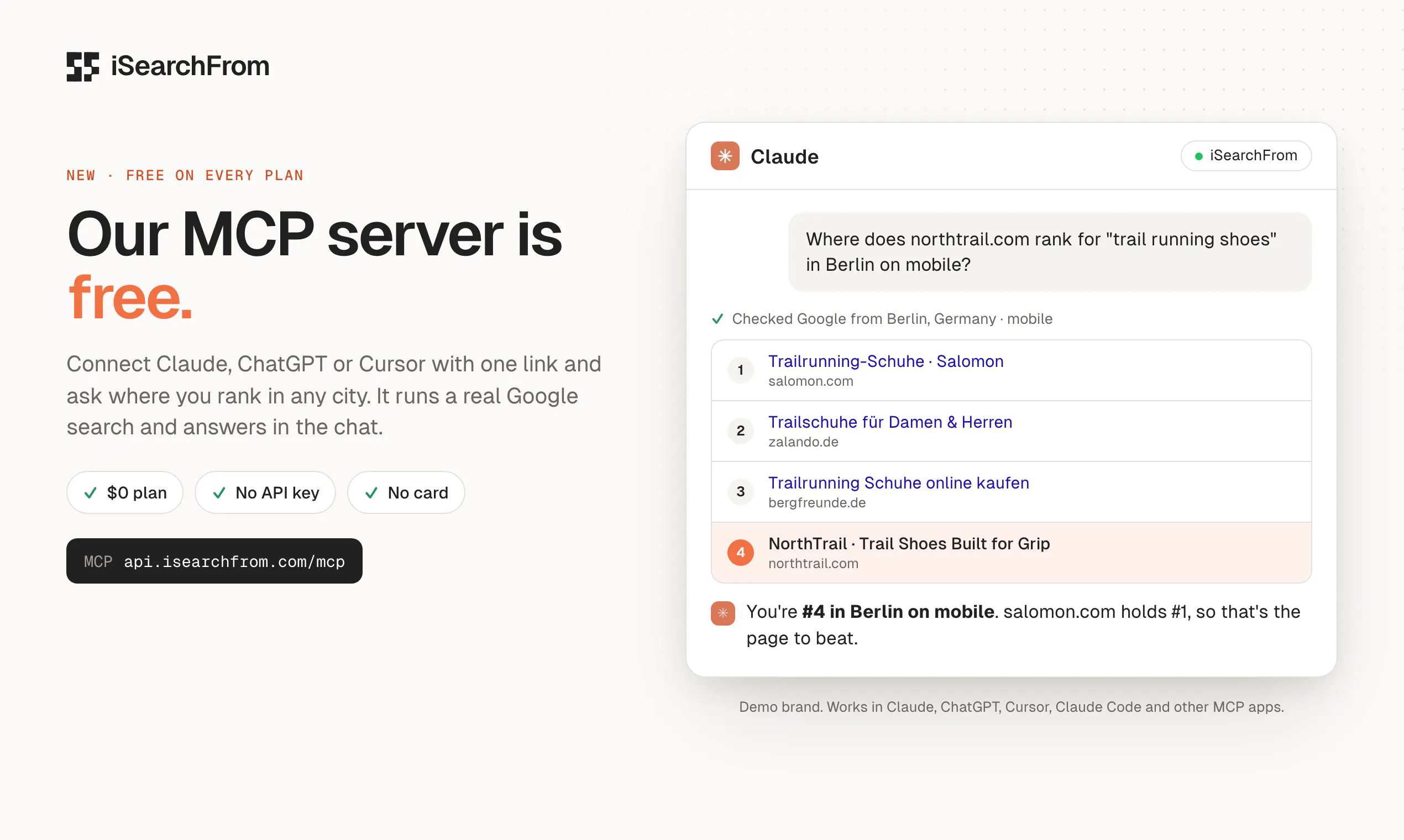Screen dimensions: 1404x840
Task: Click the NEW · FREE ON EVERY PLAN label
Action: click(185, 176)
